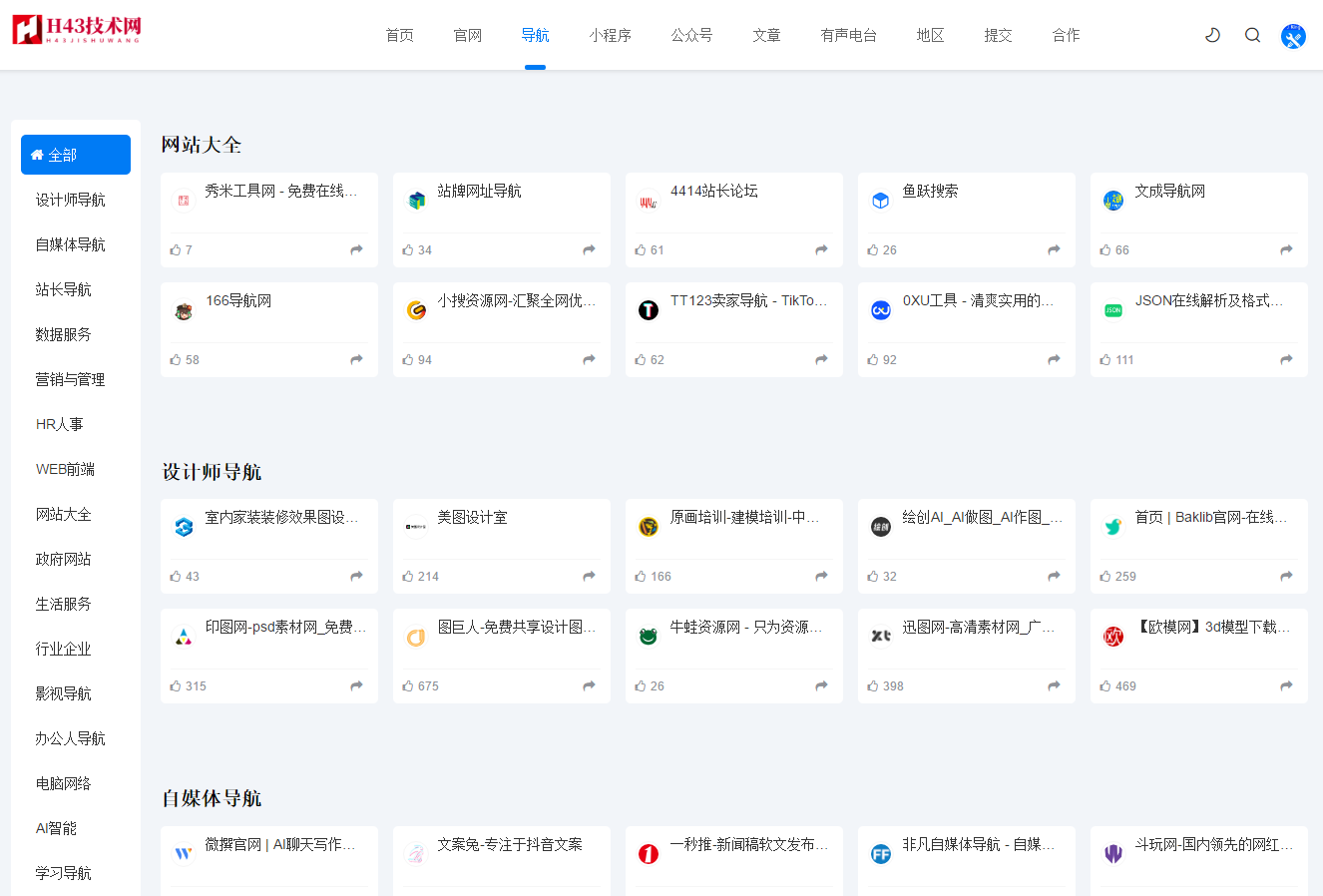The height and width of the screenshot is (896, 1323).
Task: Open search with the magnifier icon
Action: click(x=1252, y=35)
